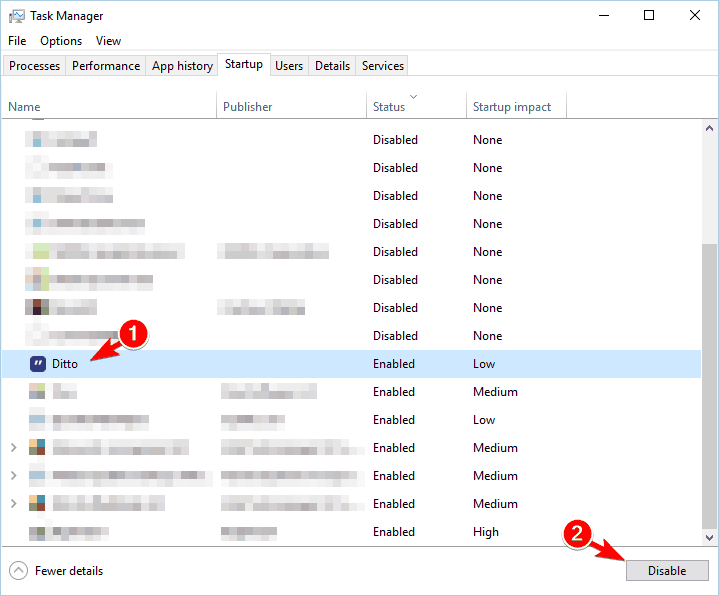The height and width of the screenshot is (596, 719).
Task: Go to the Services tab
Action: 383,66
